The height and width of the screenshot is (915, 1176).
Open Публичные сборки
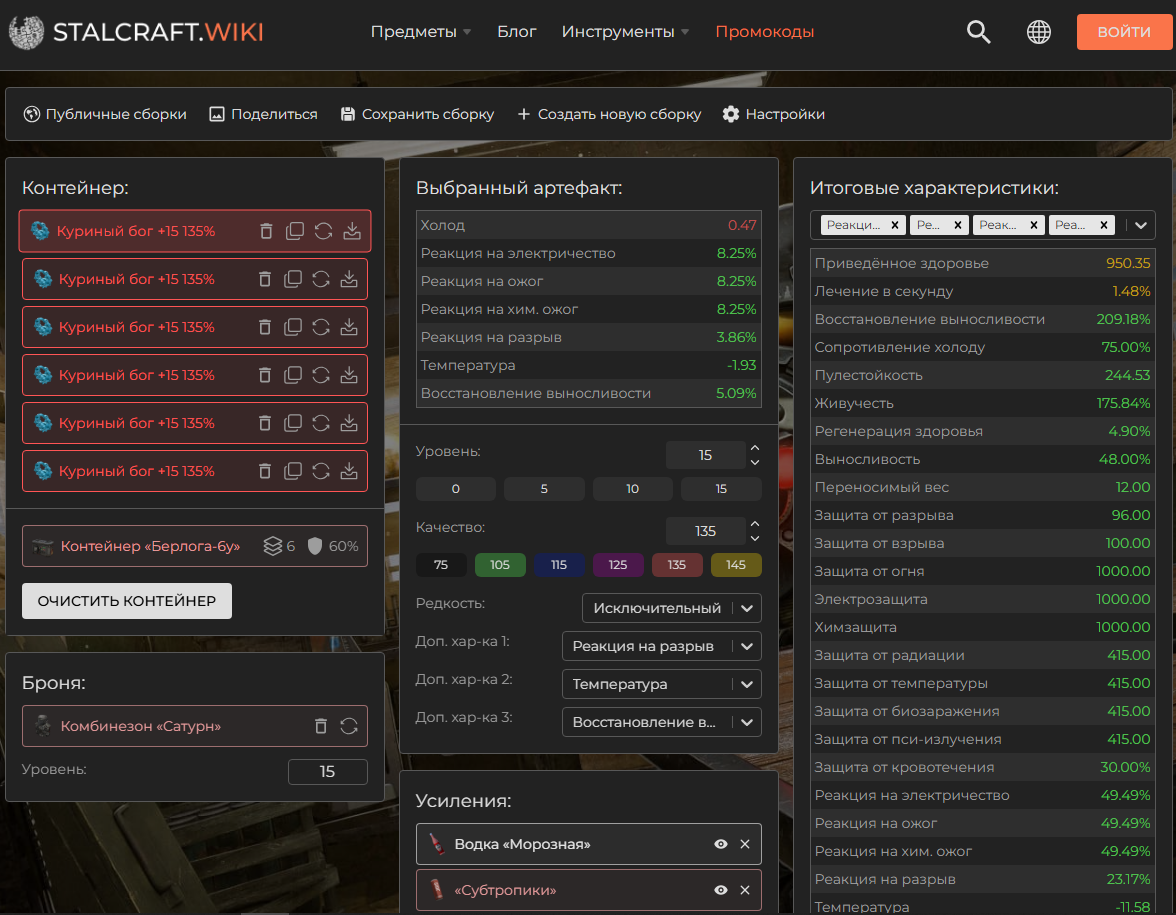105,114
